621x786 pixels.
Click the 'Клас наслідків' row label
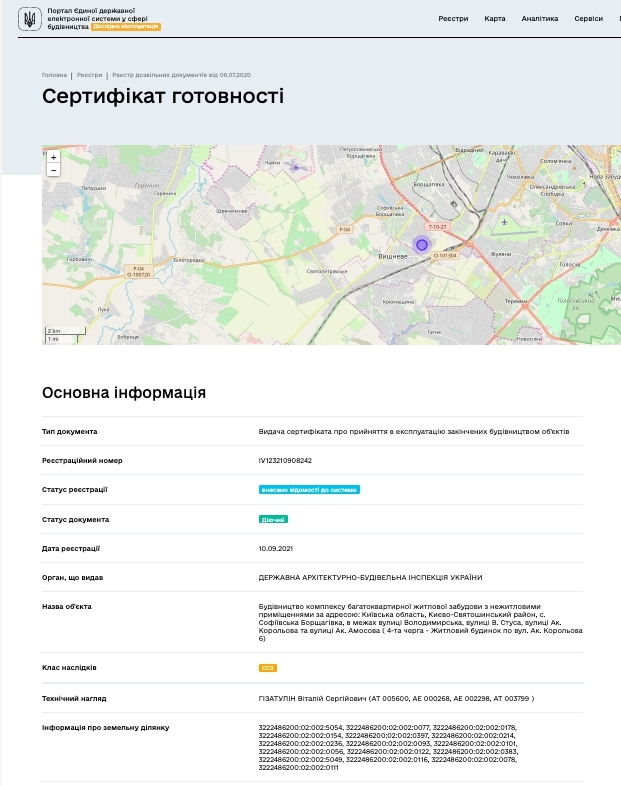point(69,668)
